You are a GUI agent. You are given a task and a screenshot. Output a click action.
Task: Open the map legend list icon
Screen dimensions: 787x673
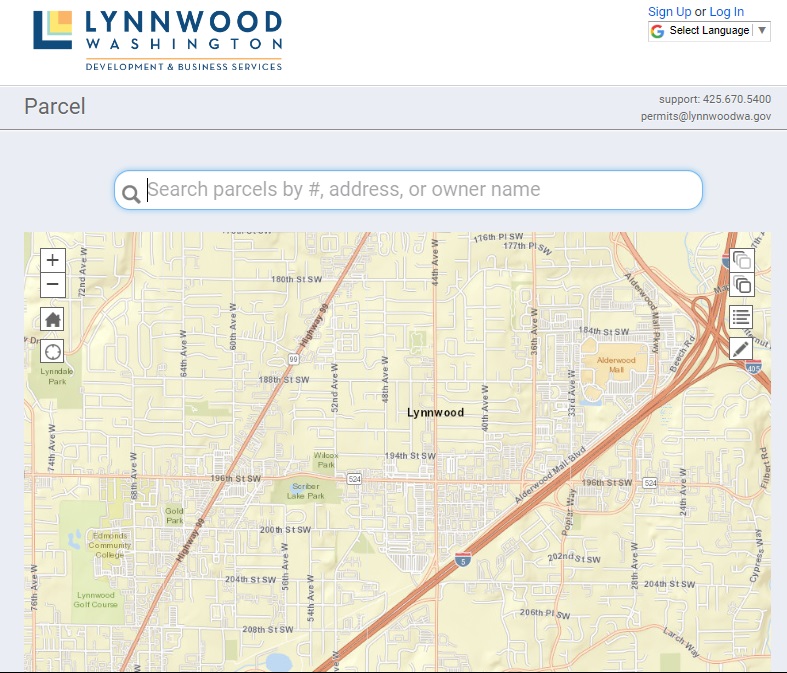pyautogui.click(x=741, y=317)
